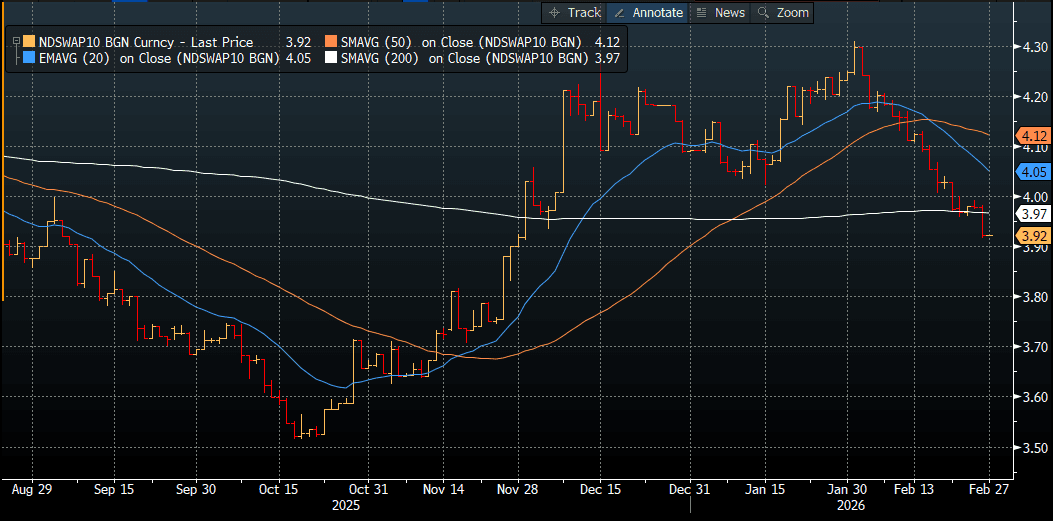Viewport: 1053px width, 521px height.
Task: Click the Dec 15 date on the time axis
Action: pyautogui.click(x=600, y=490)
